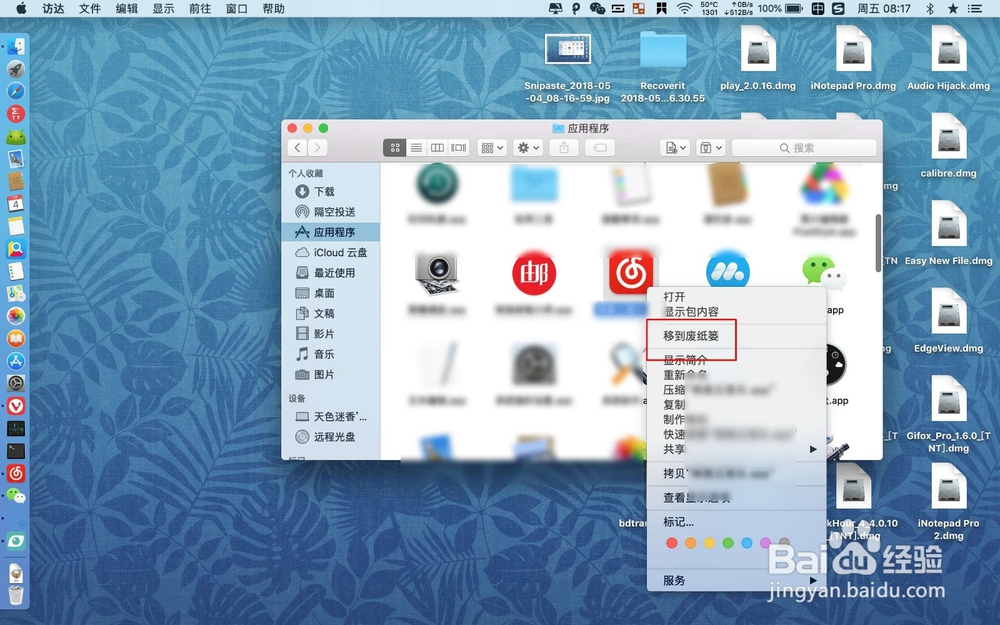The image size is (1000, 625).
Task: Click the share toolbar button
Action: click(564, 148)
